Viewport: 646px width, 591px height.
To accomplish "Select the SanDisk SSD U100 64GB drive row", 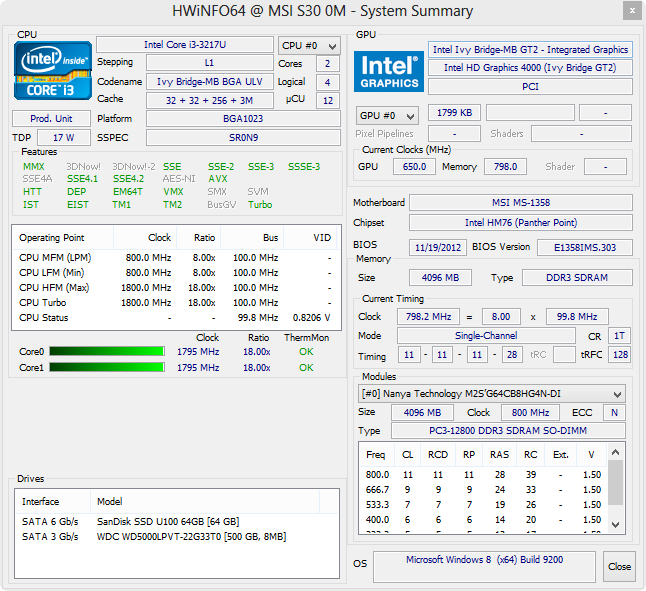I will click(176, 521).
